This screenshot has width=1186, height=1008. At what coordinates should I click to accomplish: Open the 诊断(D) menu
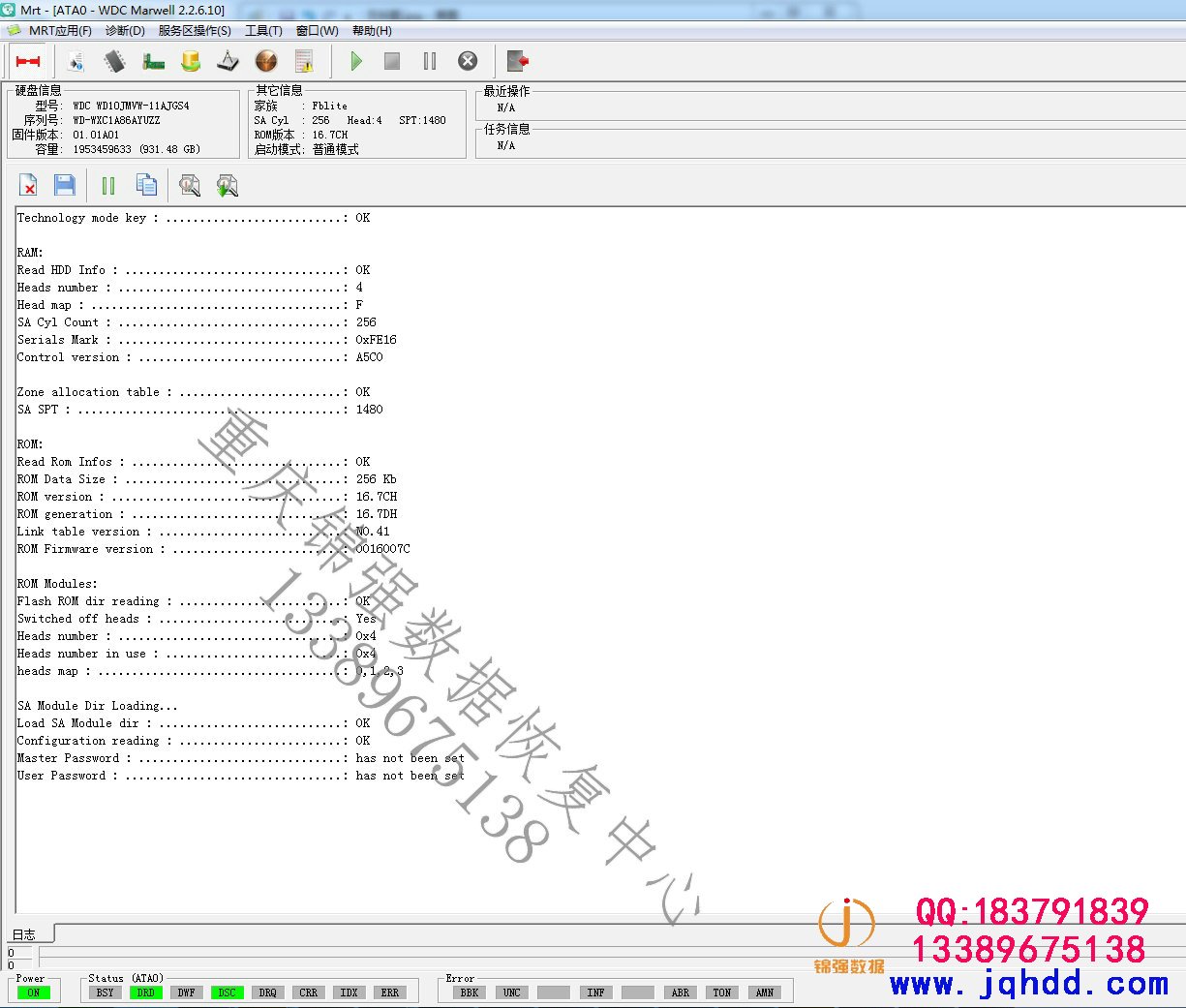(125, 31)
